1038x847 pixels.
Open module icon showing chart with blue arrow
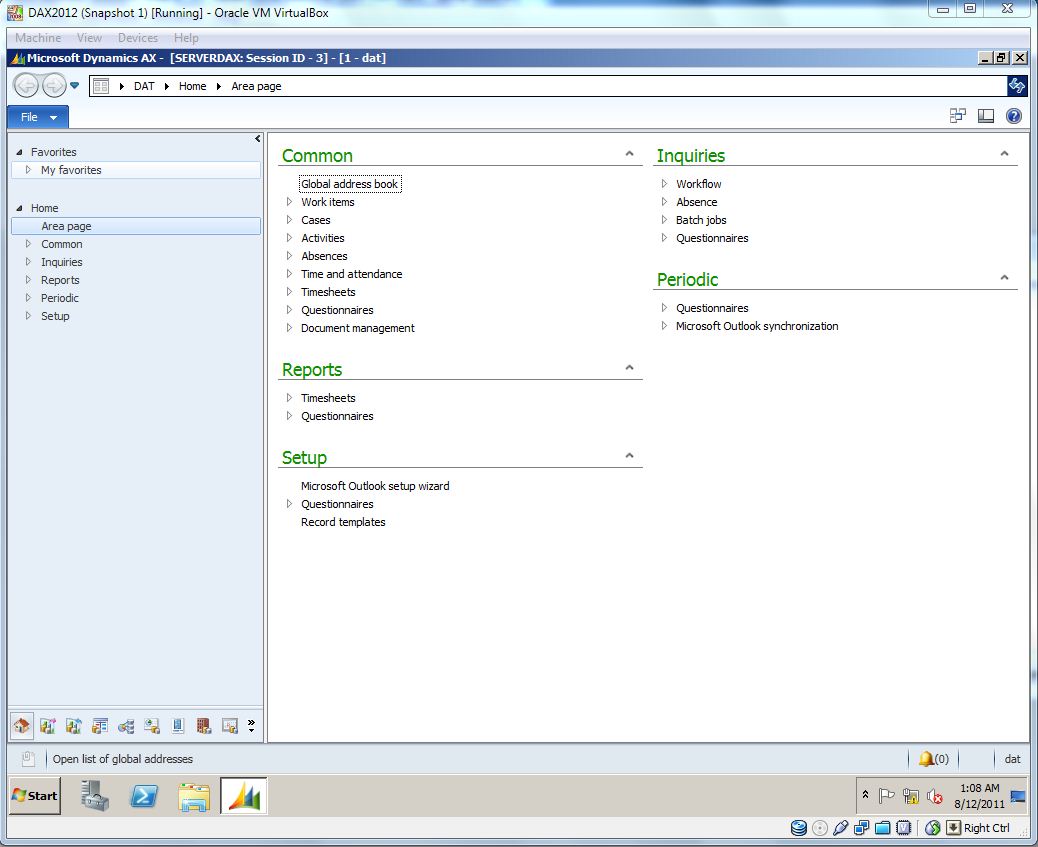tap(73, 726)
